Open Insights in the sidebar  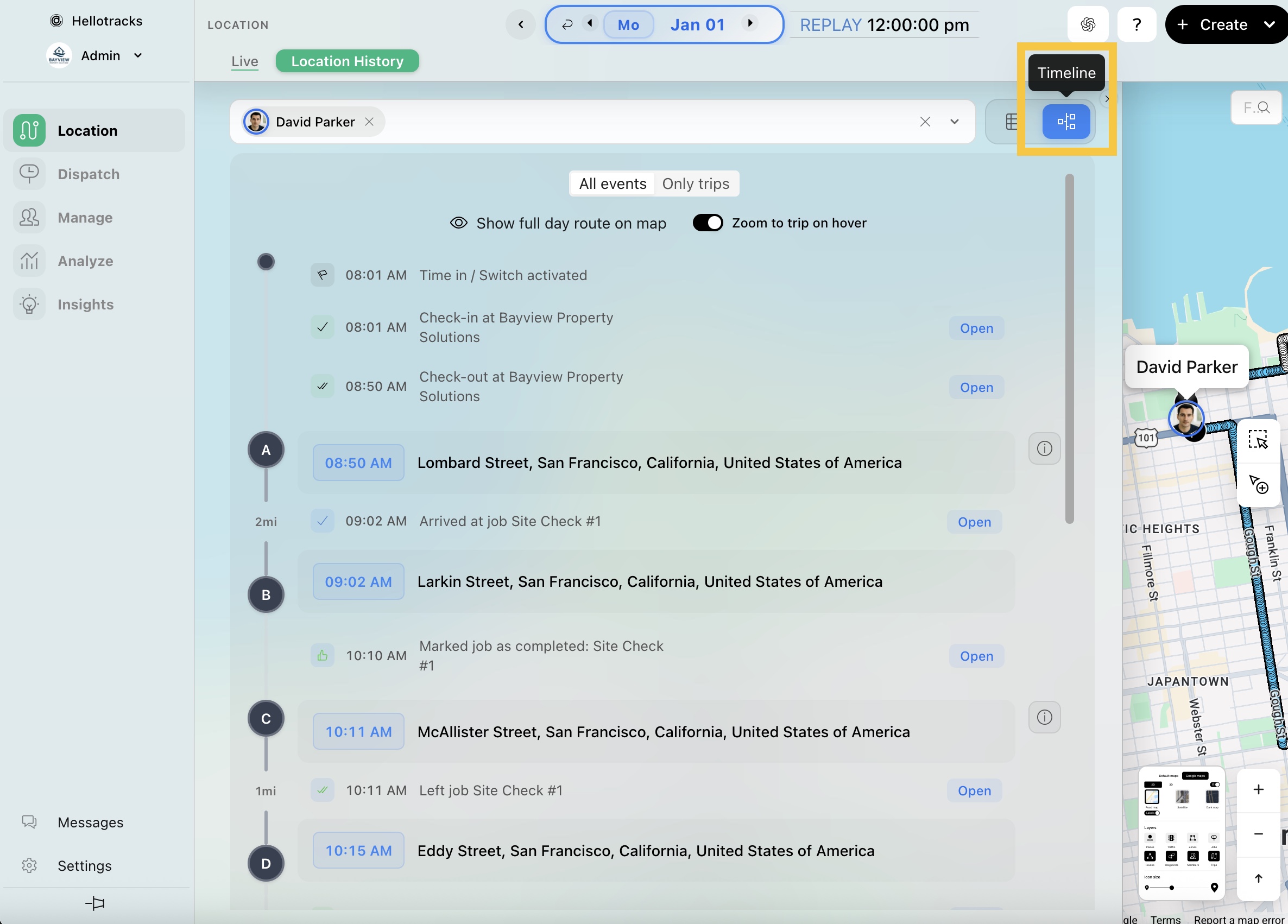(85, 305)
